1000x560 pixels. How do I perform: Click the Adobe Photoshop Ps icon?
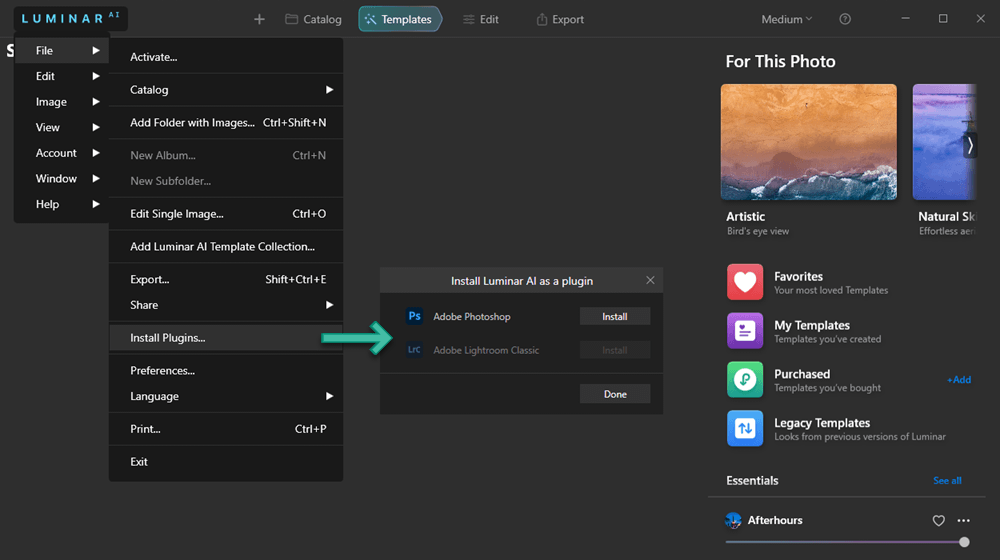click(x=415, y=316)
